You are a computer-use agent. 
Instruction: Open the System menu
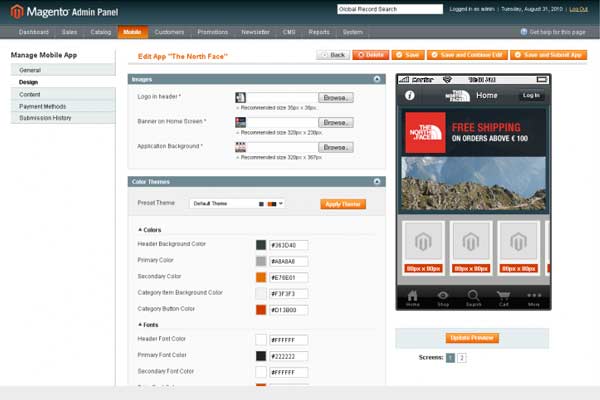352,32
